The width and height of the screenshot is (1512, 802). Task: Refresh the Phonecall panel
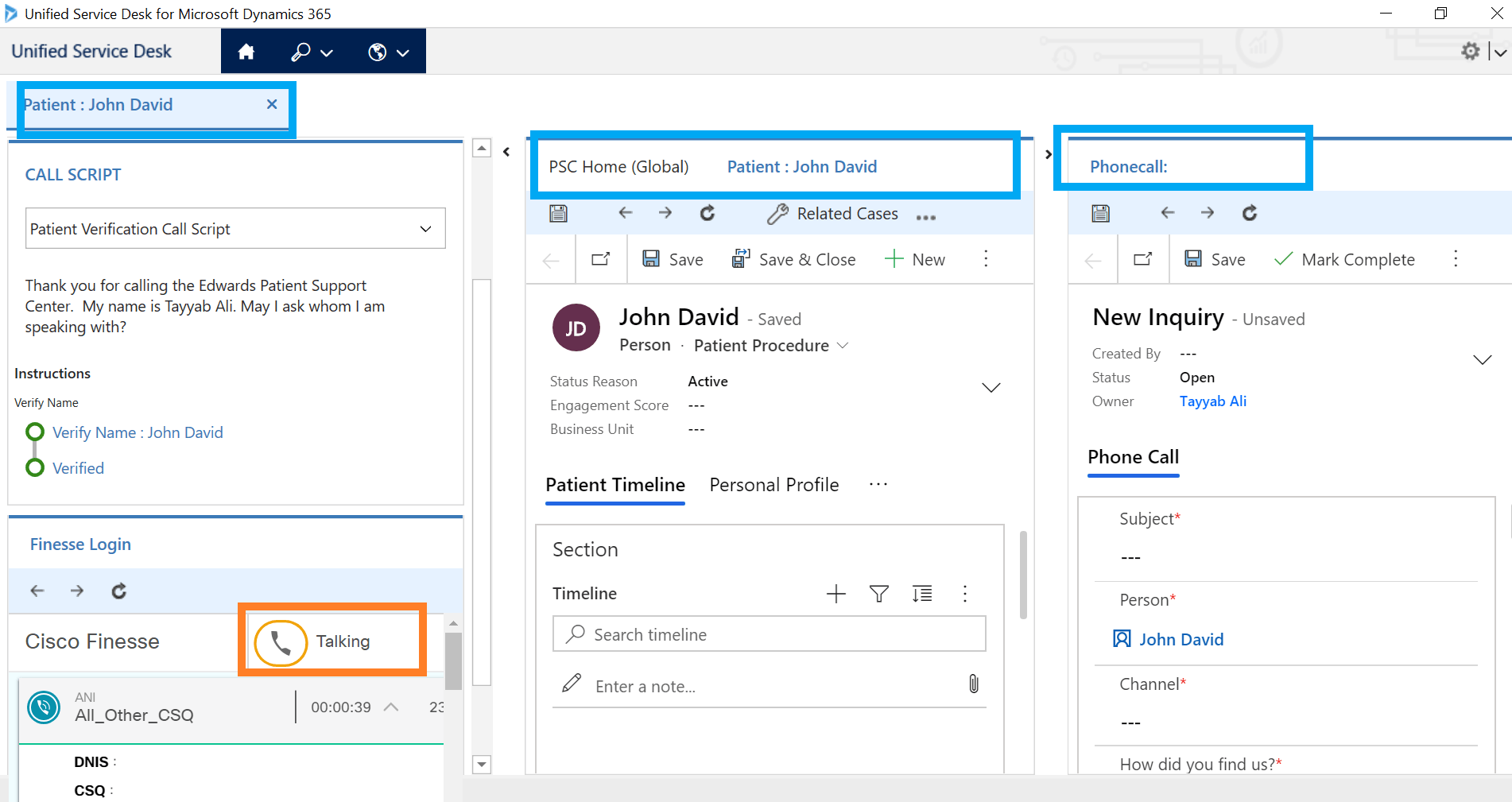tap(1249, 213)
